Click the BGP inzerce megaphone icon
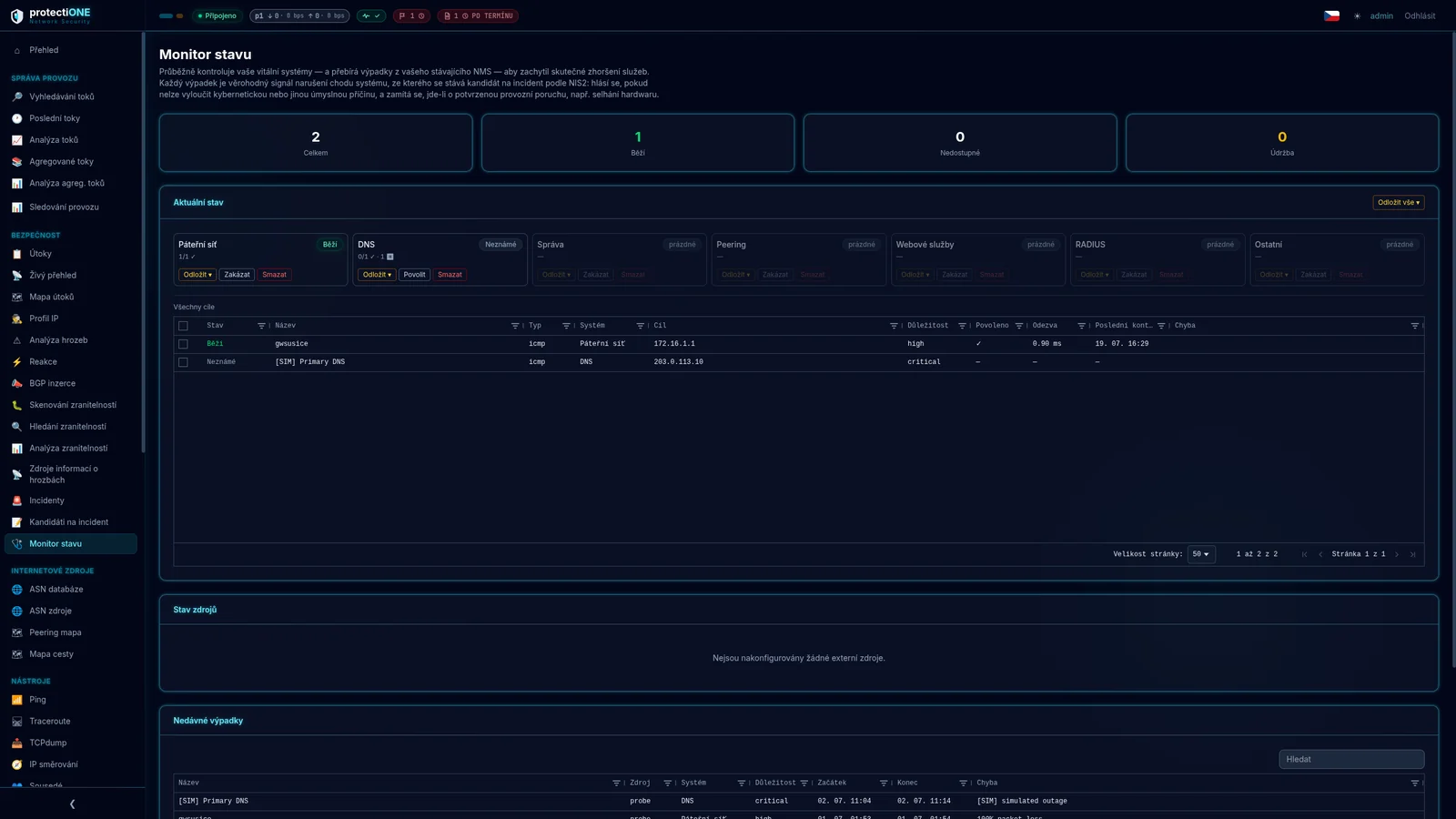The image size is (1456, 819). coord(16,384)
